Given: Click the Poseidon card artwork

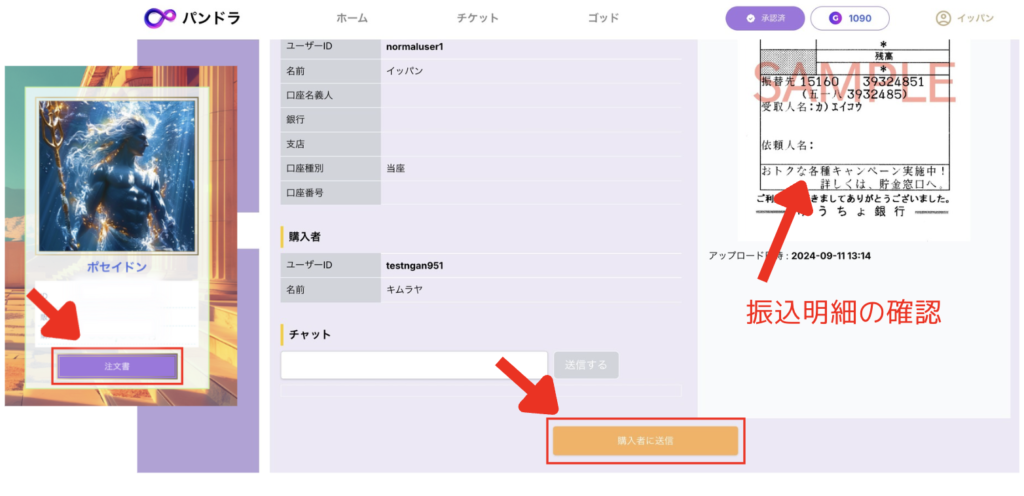Looking at the screenshot, I should (x=120, y=176).
